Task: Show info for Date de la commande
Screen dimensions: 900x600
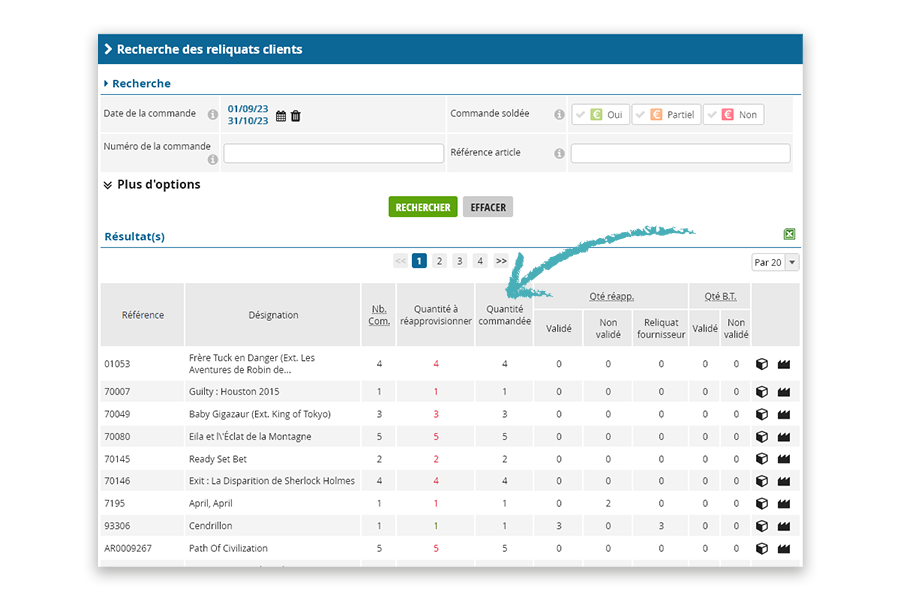Action: [x=212, y=114]
